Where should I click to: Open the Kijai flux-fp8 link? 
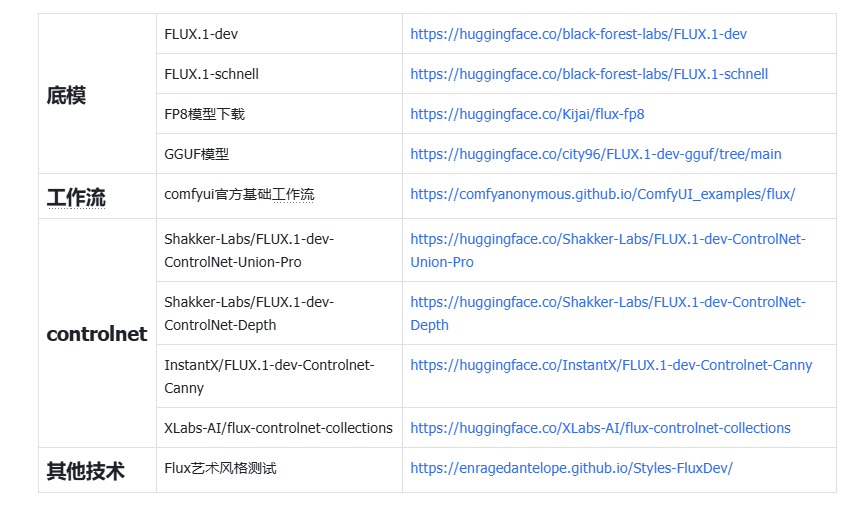[x=527, y=114]
